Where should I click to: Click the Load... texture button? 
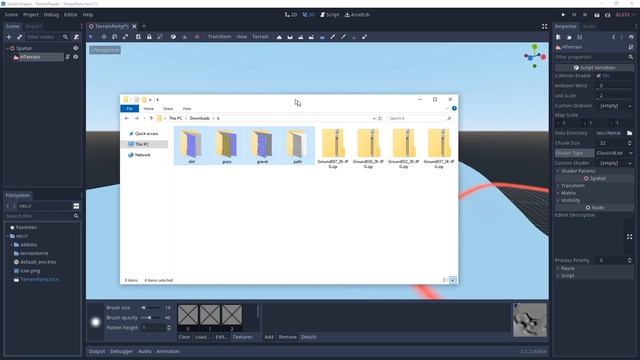point(202,337)
